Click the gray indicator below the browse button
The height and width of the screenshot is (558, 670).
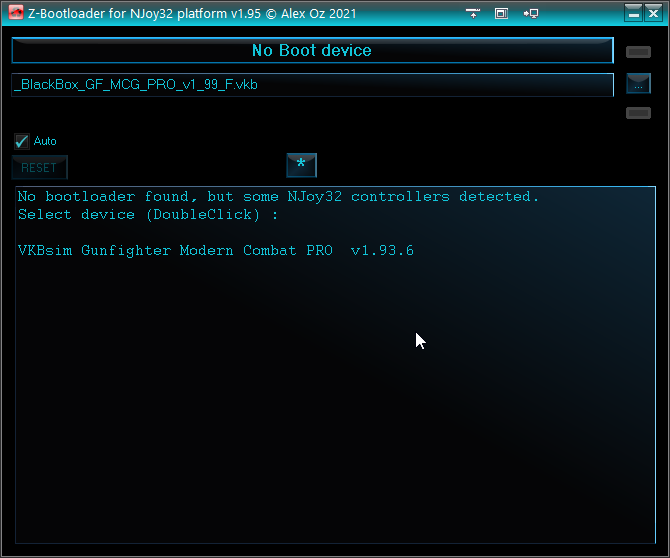point(638,113)
